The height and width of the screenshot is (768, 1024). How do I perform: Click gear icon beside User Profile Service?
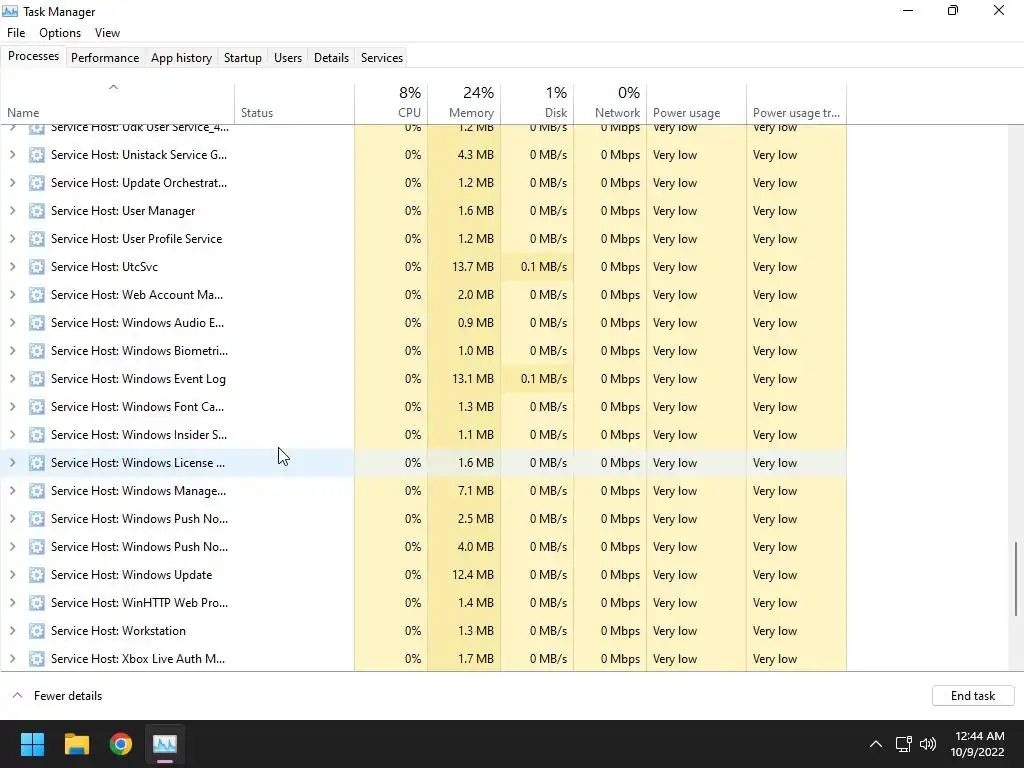pos(37,239)
